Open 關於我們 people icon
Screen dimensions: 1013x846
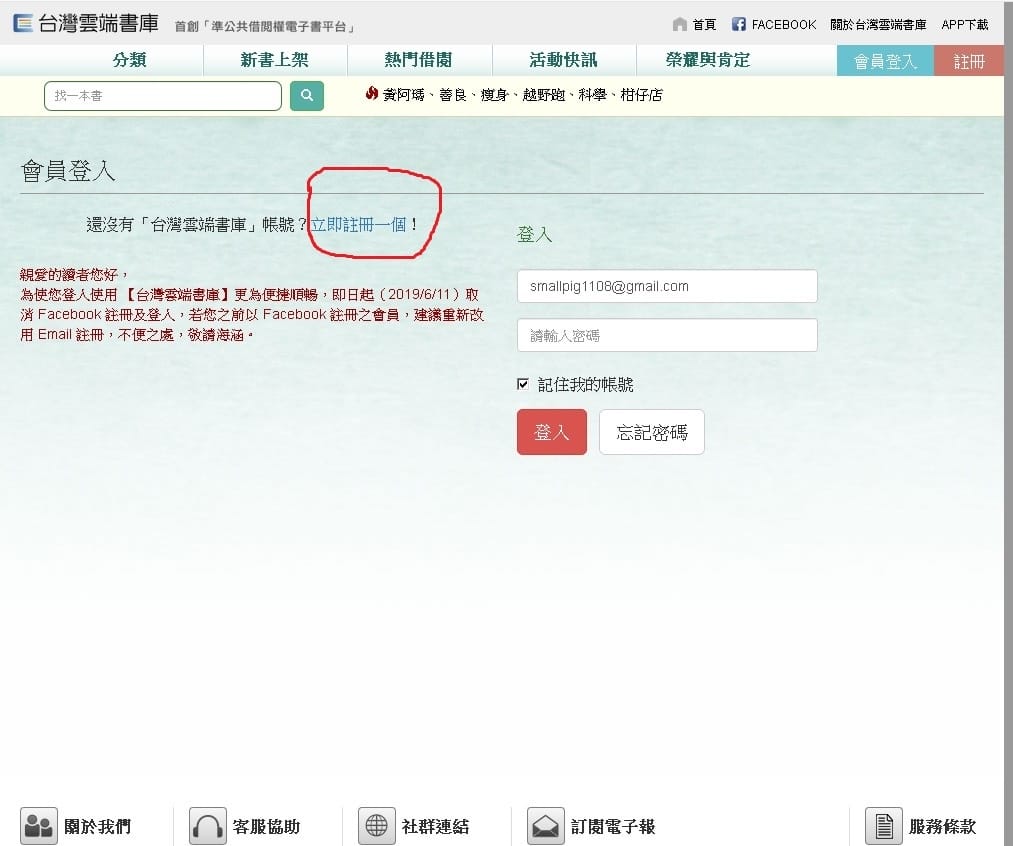[x=39, y=826]
